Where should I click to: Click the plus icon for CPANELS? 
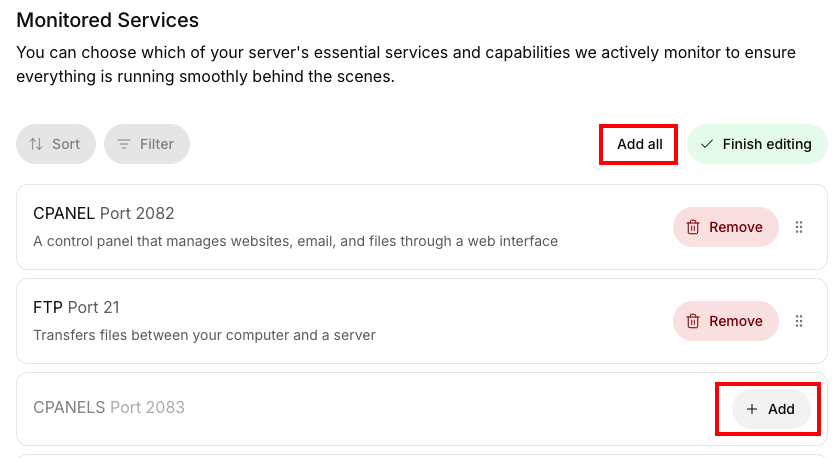[752, 409]
